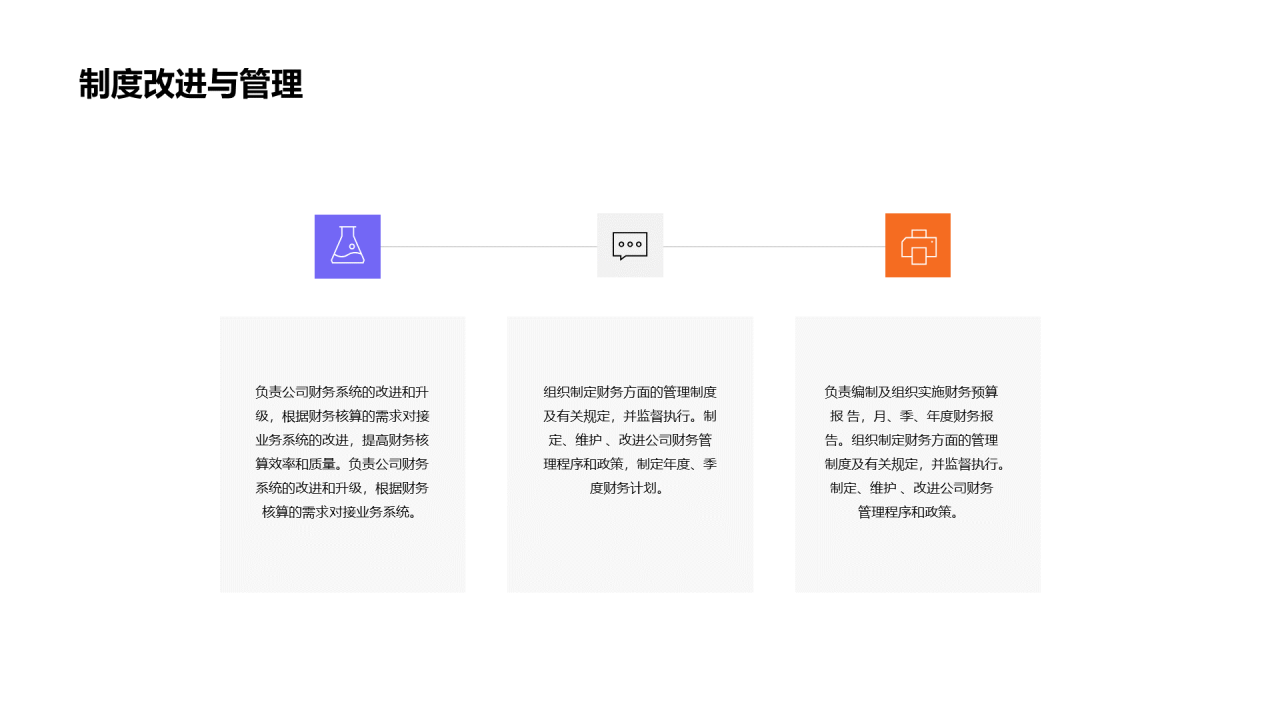Click the orange printer icon
Viewport: 1280px width, 720px height.
pyautogui.click(x=918, y=245)
